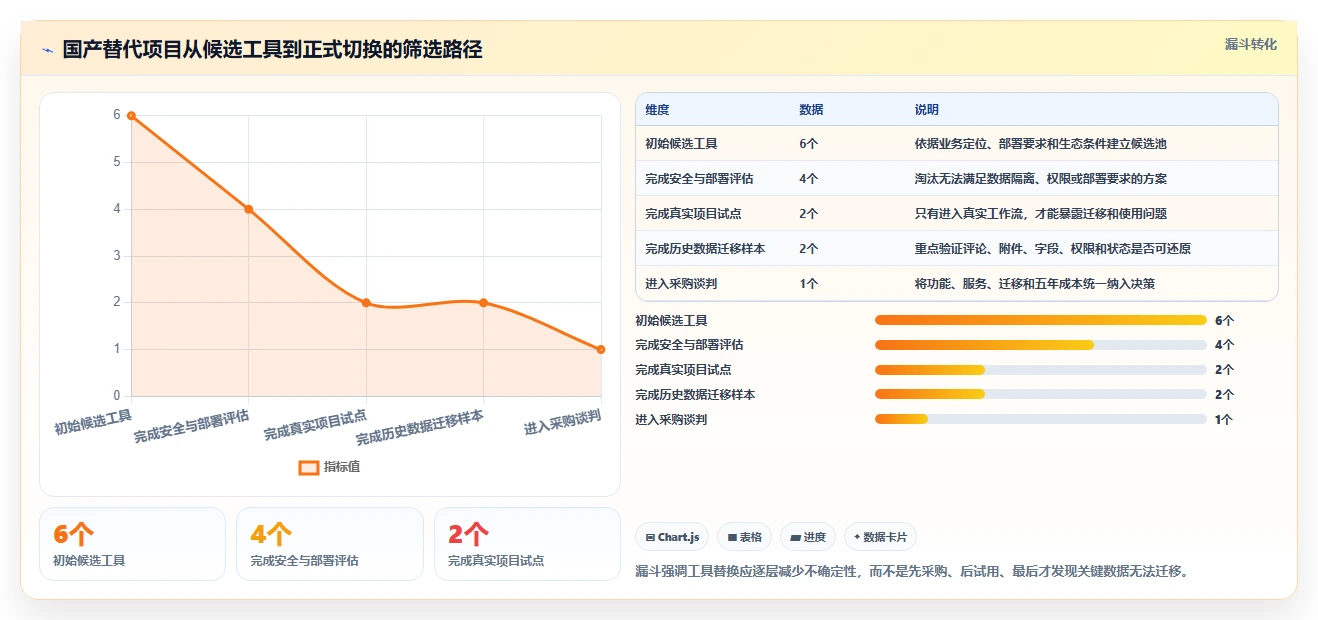1318x620 pixels.
Task: Click table cell 进入采购谈判
Action: (681, 284)
